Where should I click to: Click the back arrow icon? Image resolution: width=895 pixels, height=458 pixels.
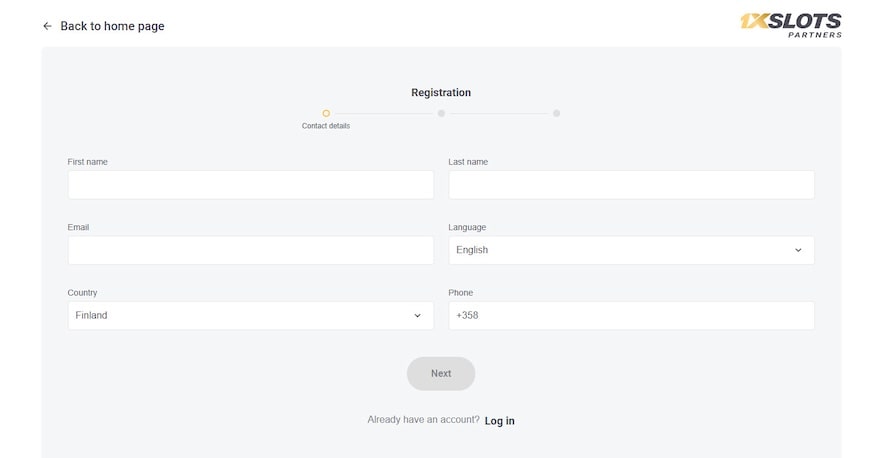point(47,26)
